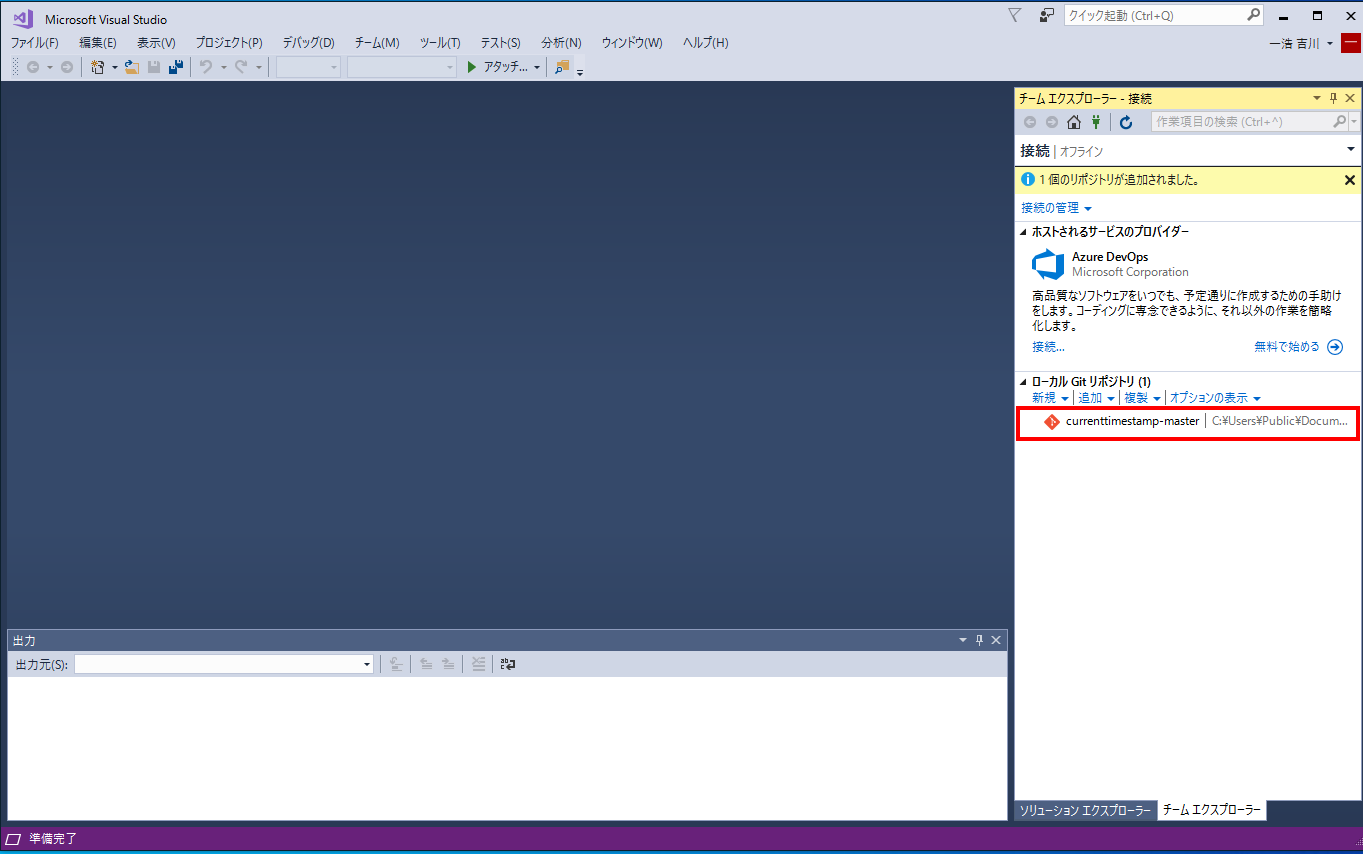Pin or unpin the Team Explorer panel
The height and width of the screenshot is (854, 1363).
(1333, 98)
